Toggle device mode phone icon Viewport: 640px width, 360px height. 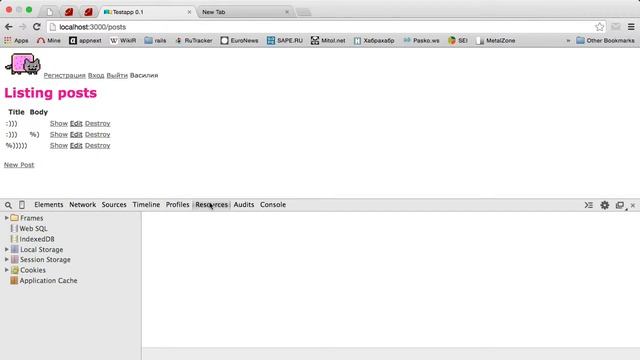coord(22,205)
